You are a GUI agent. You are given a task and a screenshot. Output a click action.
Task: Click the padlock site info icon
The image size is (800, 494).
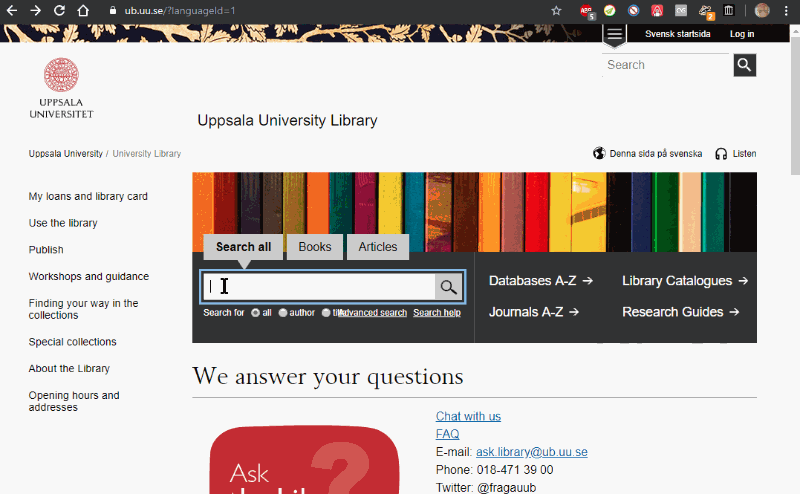113,10
